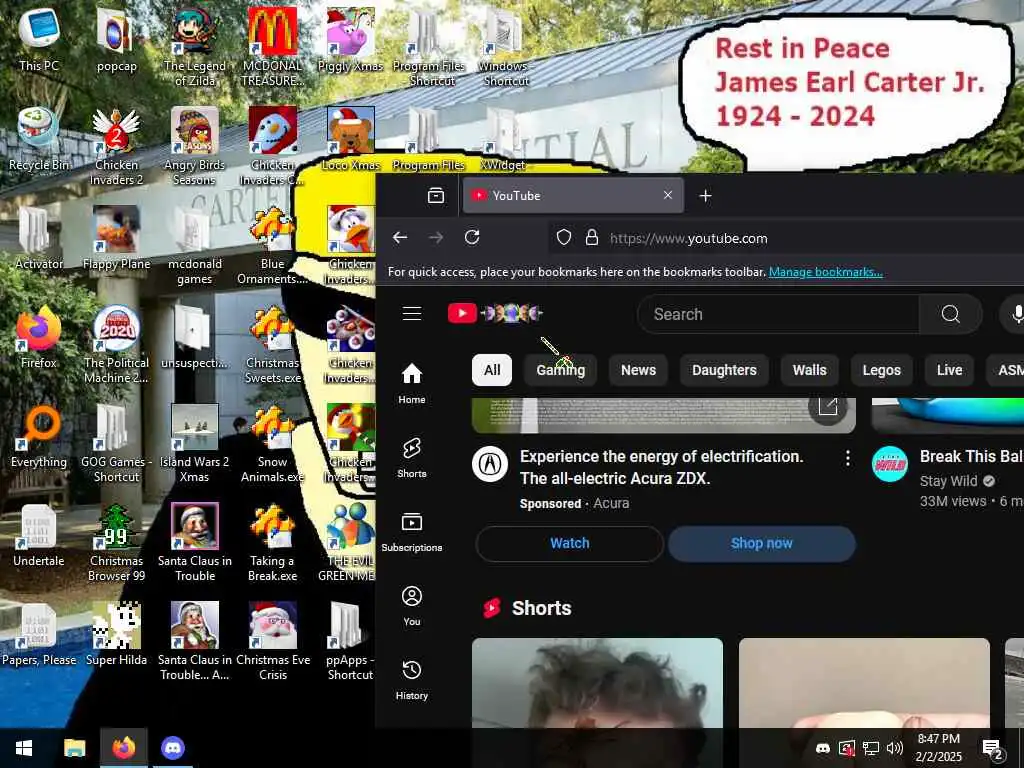This screenshot has height=768, width=1024.
Task: Open the Super Hilda desktop icon
Action: point(116,635)
